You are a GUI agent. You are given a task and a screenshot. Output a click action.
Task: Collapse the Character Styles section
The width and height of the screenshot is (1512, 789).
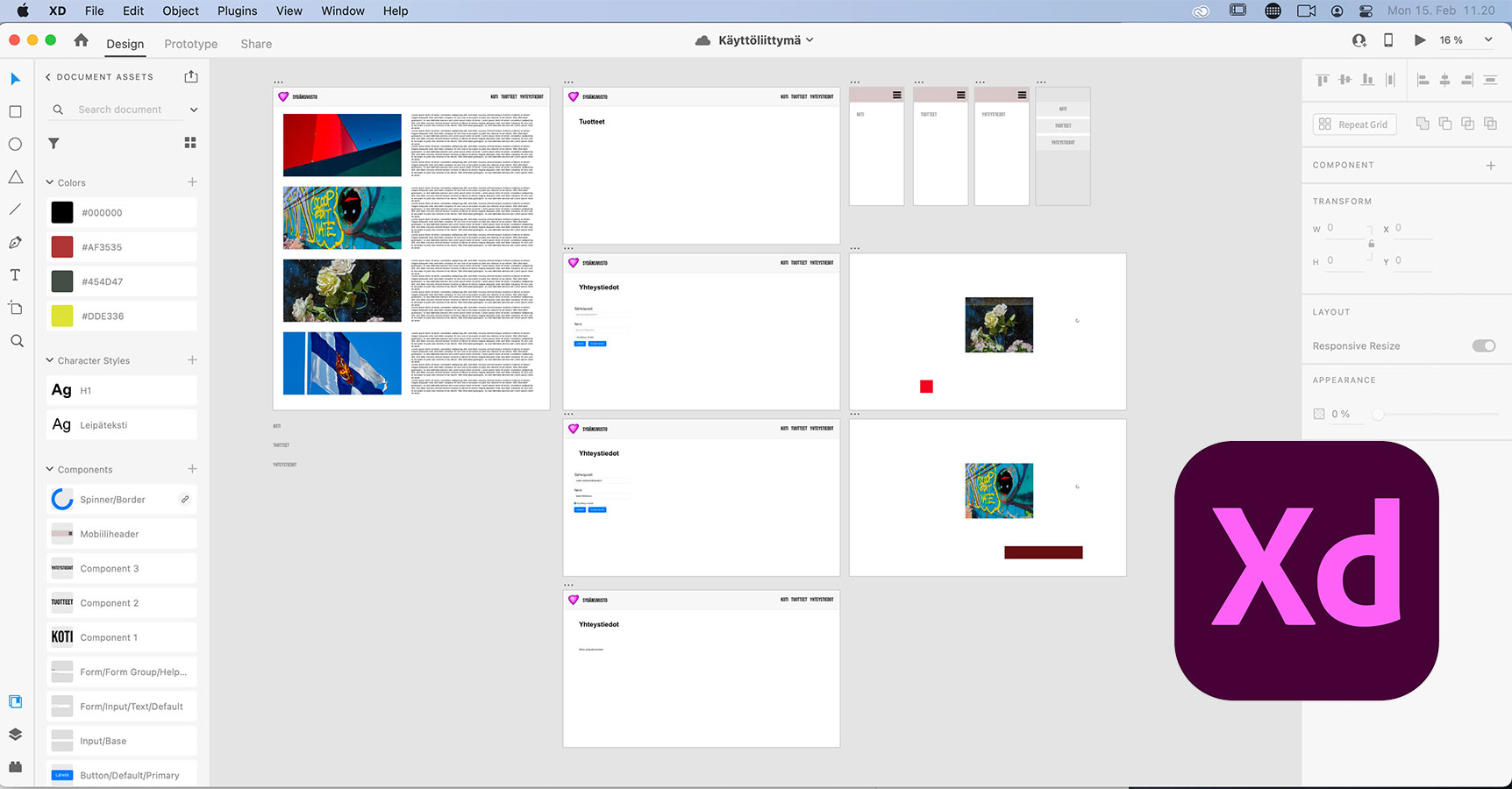coord(50,360)
